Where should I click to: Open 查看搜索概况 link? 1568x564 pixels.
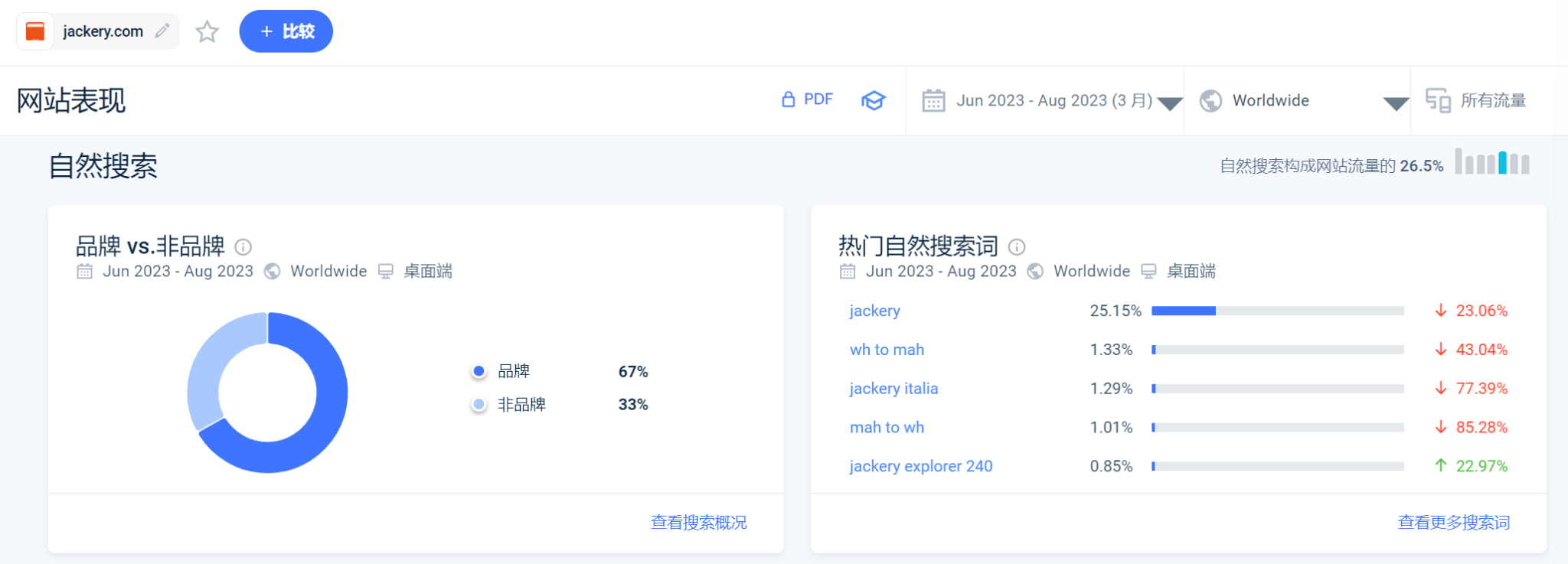tap(698, 523)
